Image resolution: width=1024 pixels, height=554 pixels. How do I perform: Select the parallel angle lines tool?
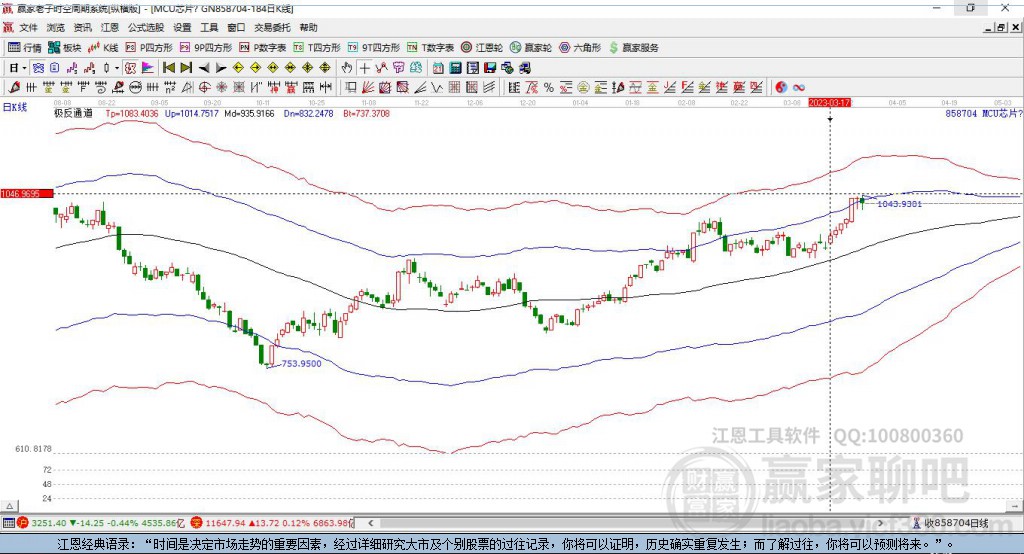click(x=489, y=88)
